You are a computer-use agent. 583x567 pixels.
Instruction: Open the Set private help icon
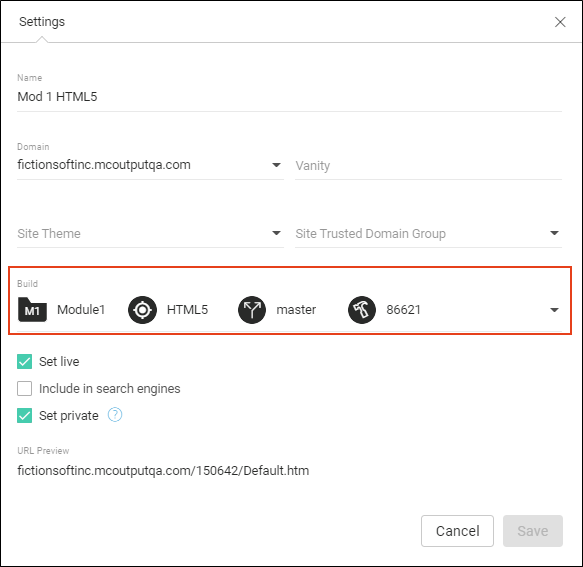pos(115,415)
